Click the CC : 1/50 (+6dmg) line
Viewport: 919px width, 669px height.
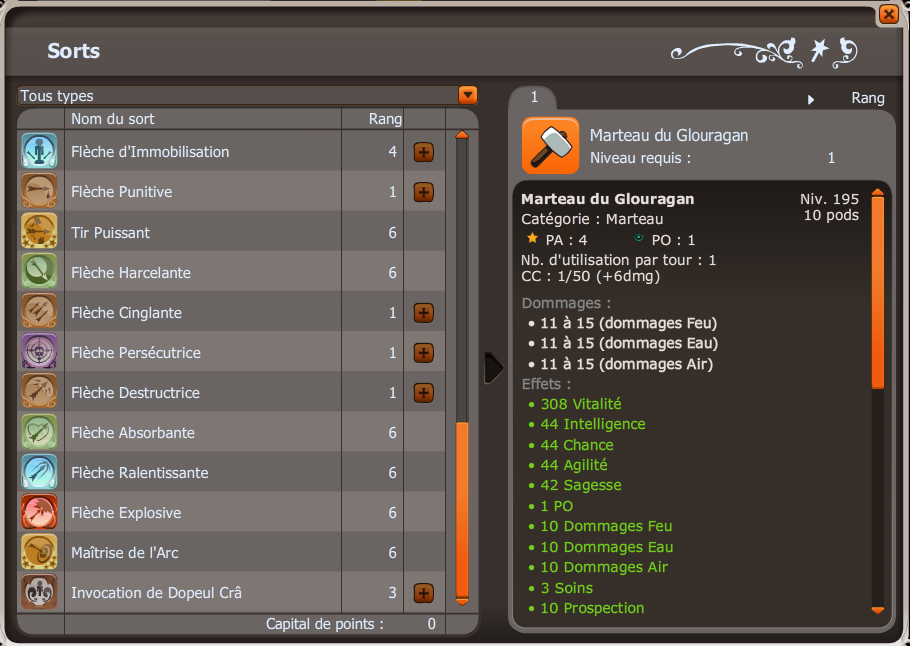[590, 276]
